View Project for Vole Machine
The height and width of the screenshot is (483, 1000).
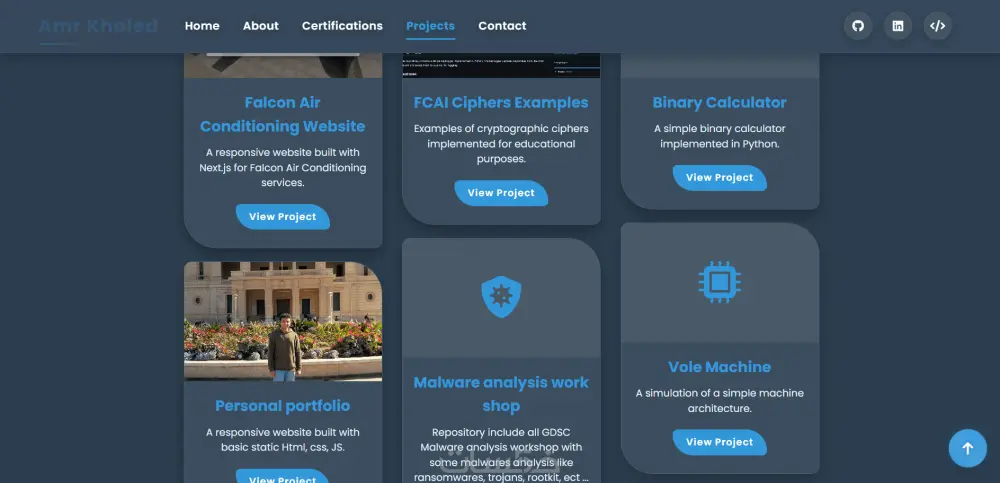(x=719, y=442)
